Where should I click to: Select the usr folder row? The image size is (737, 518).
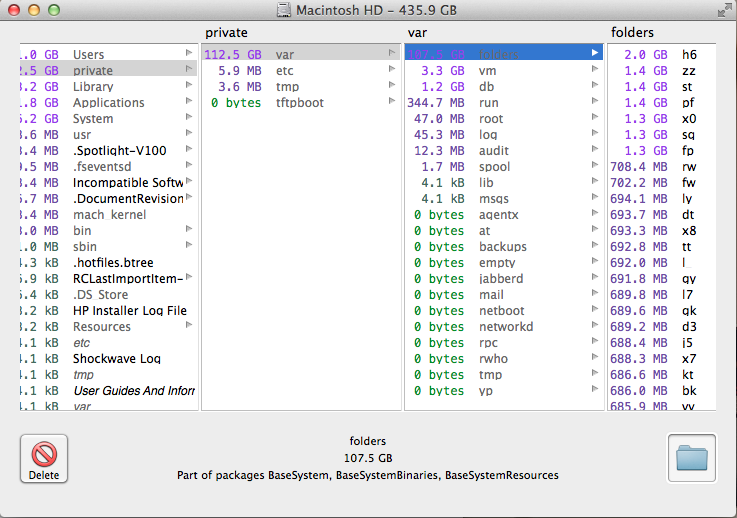[109, 134]
